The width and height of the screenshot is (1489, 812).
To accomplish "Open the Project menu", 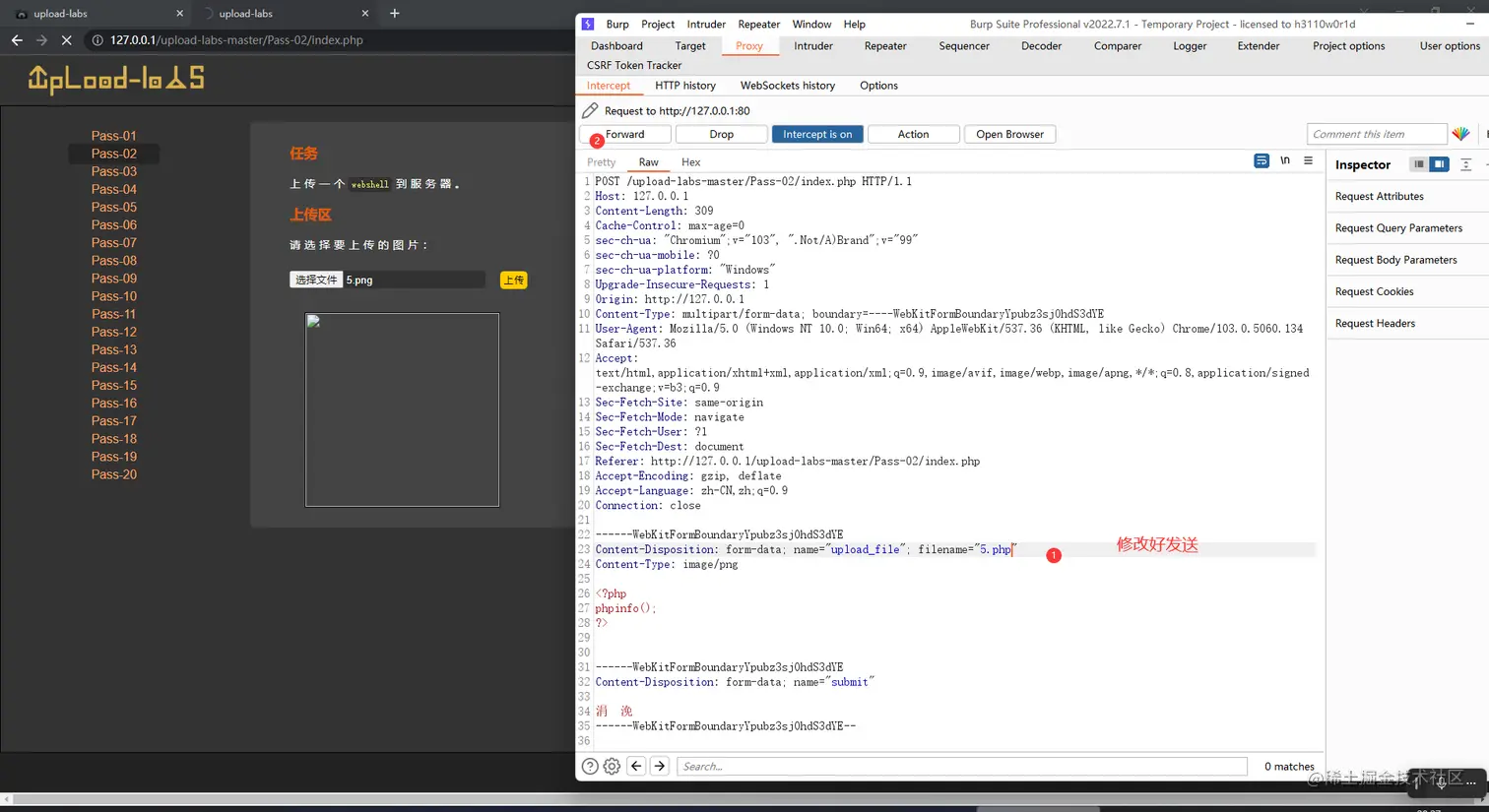I will (x=658, y=24).
